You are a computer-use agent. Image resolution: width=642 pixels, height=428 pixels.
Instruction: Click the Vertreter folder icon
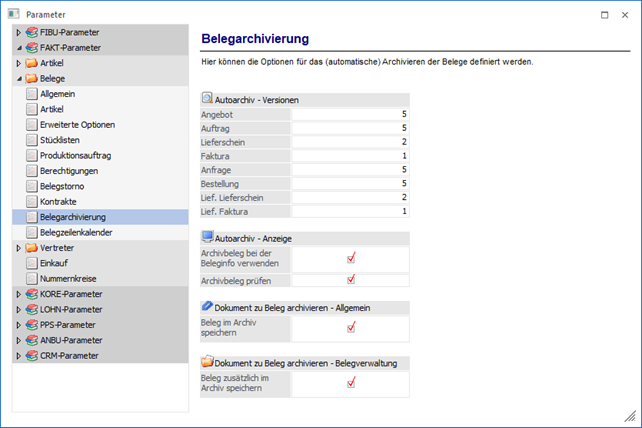(x=31, y=247)
